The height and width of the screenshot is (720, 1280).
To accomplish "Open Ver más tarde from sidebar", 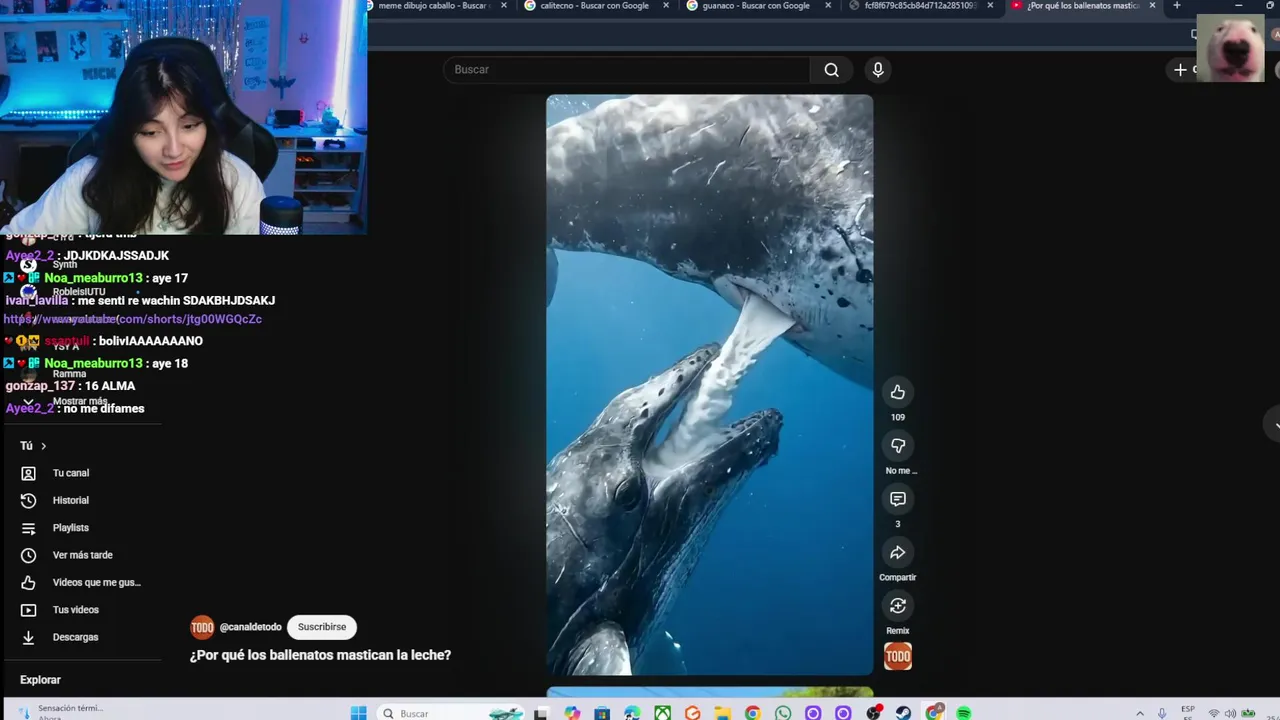I will click(x=81, y=555).
